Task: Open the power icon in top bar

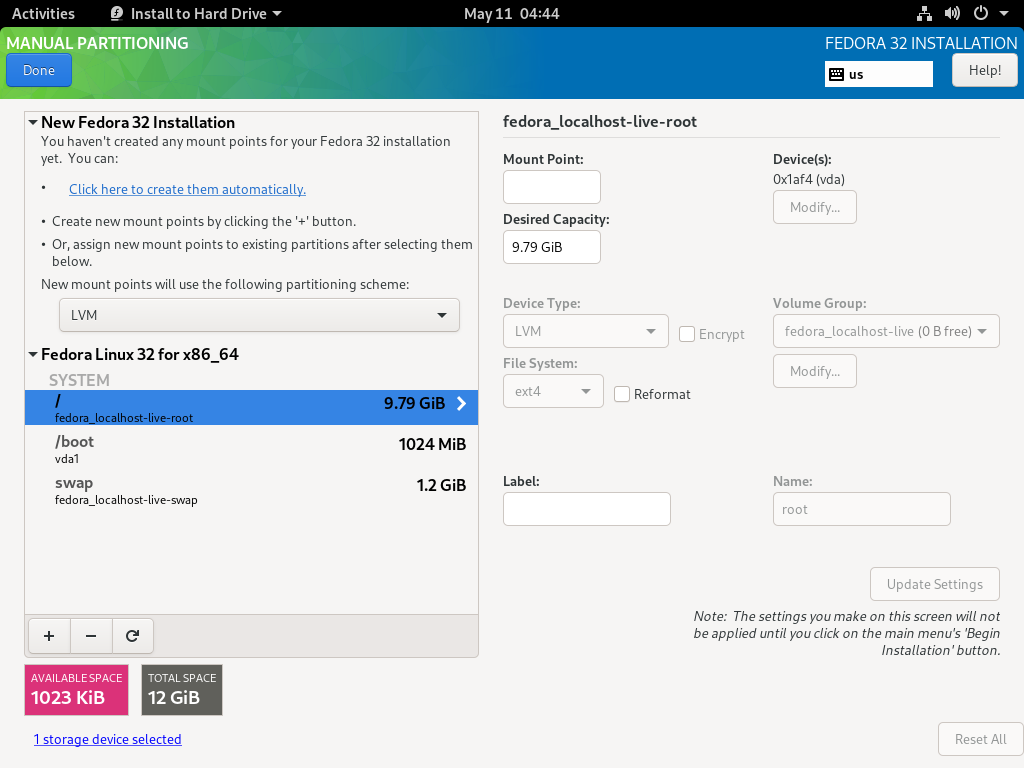Action: tap(980, 13)
